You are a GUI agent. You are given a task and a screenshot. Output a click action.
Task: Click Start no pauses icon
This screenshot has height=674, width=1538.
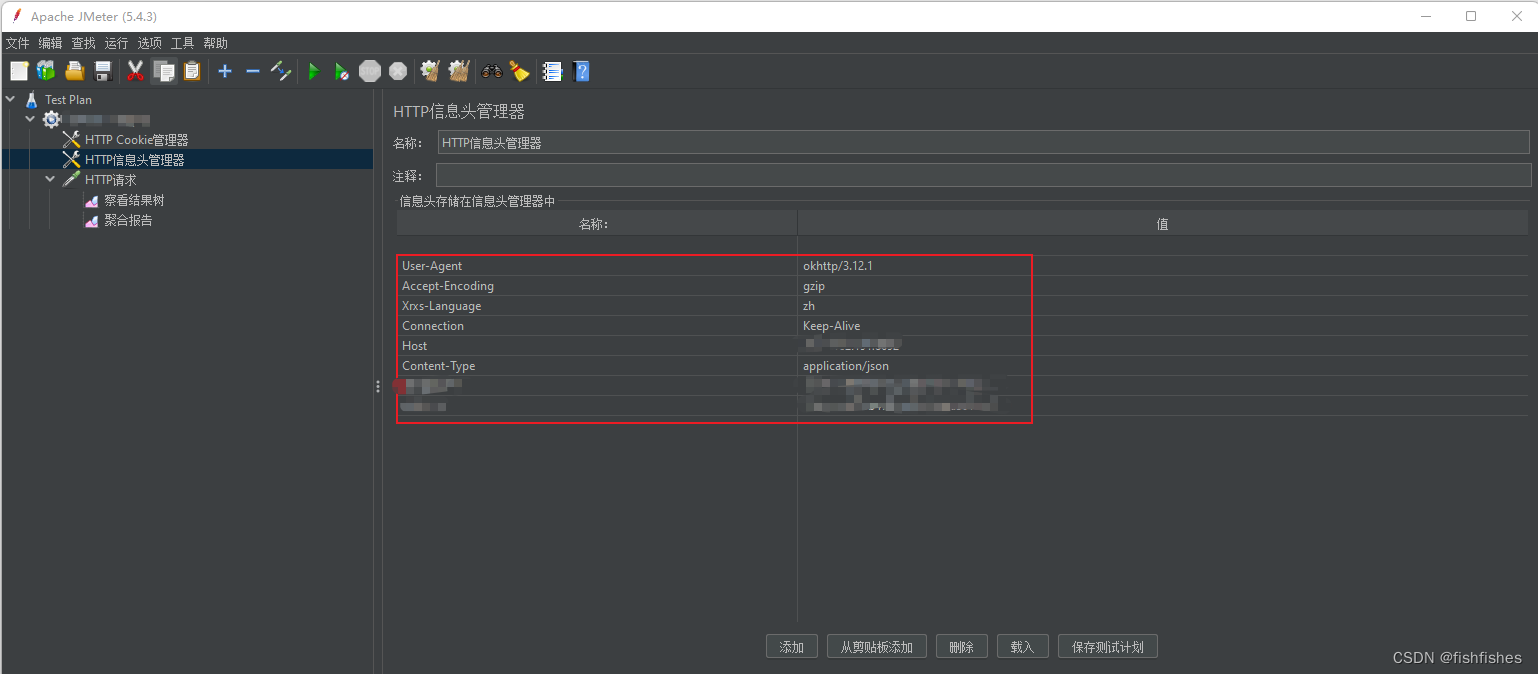[342, 71]
